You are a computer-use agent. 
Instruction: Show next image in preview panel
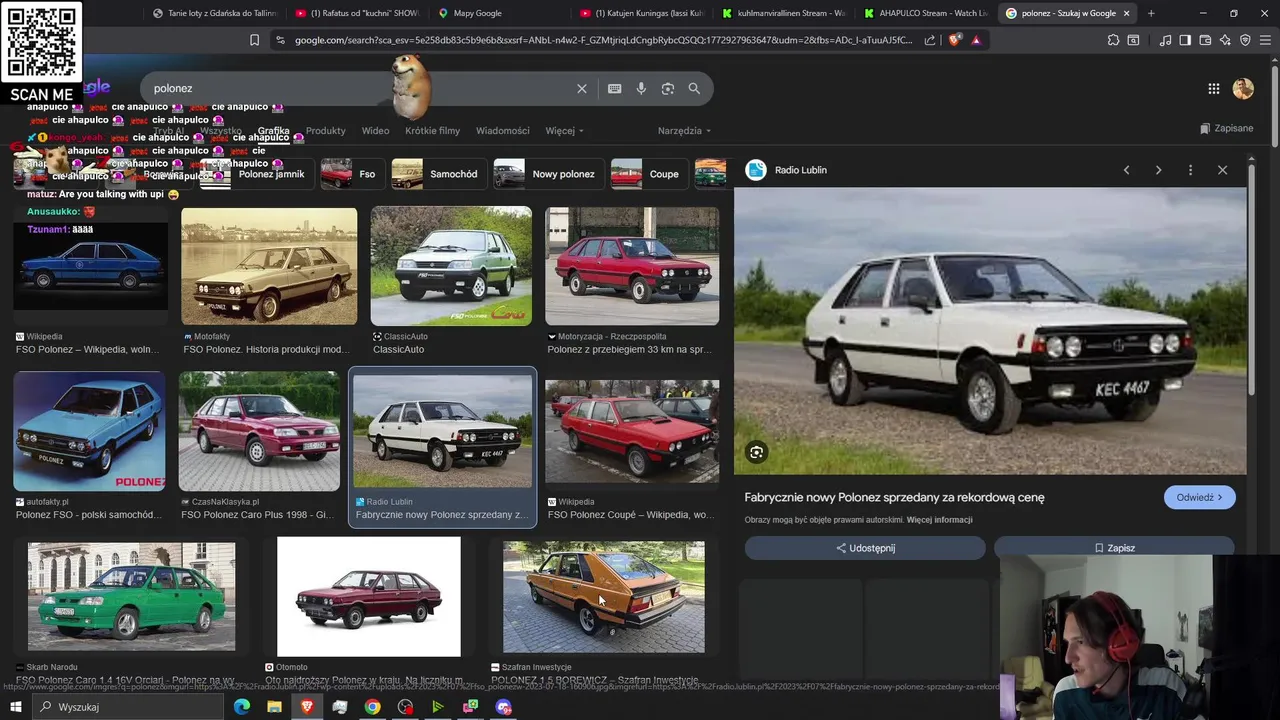coord(1158,170)
